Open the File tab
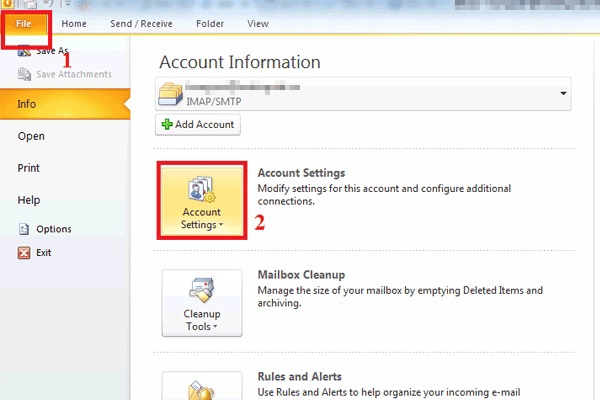This screenshot has height=400, width=600. (x=24, y=25)
